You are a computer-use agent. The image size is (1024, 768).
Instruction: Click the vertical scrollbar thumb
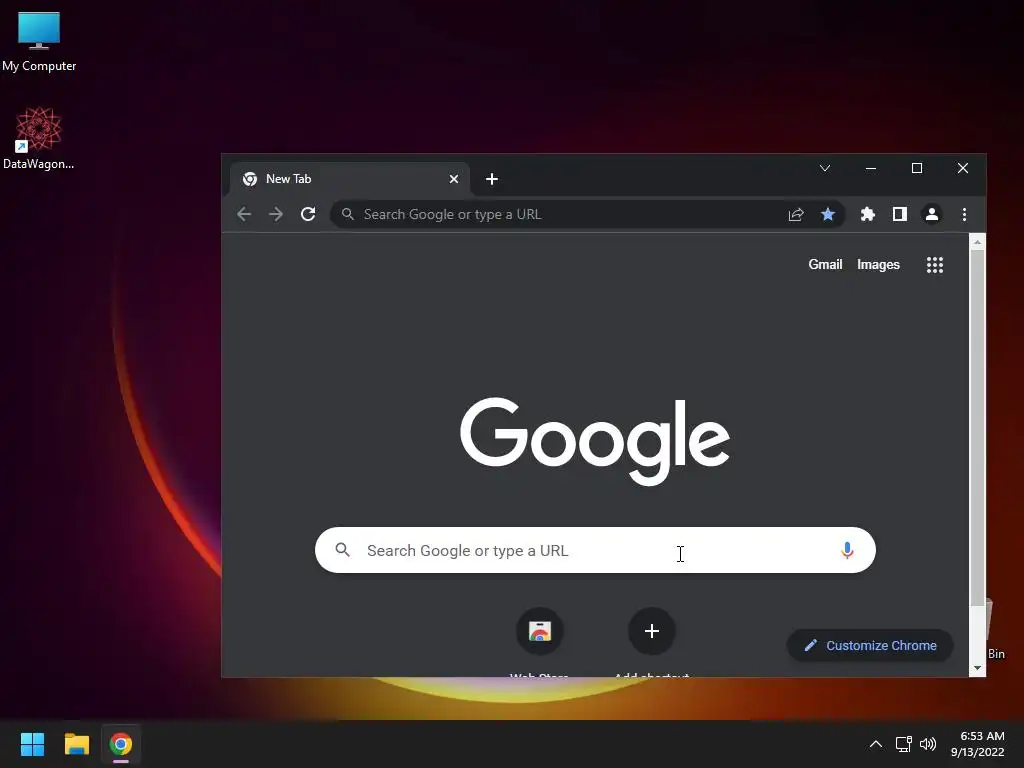click(x=977, y=428)
